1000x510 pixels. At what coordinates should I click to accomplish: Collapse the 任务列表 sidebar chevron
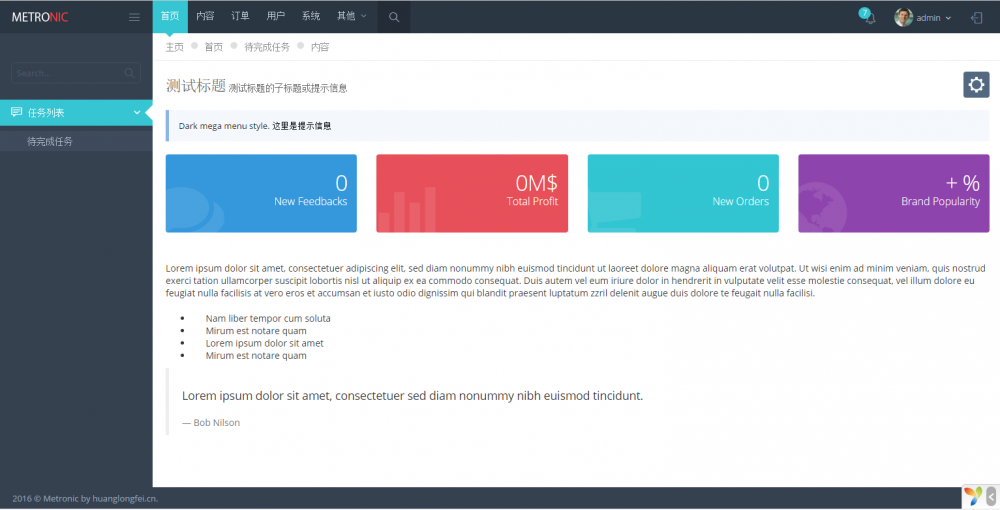point(136,113)
